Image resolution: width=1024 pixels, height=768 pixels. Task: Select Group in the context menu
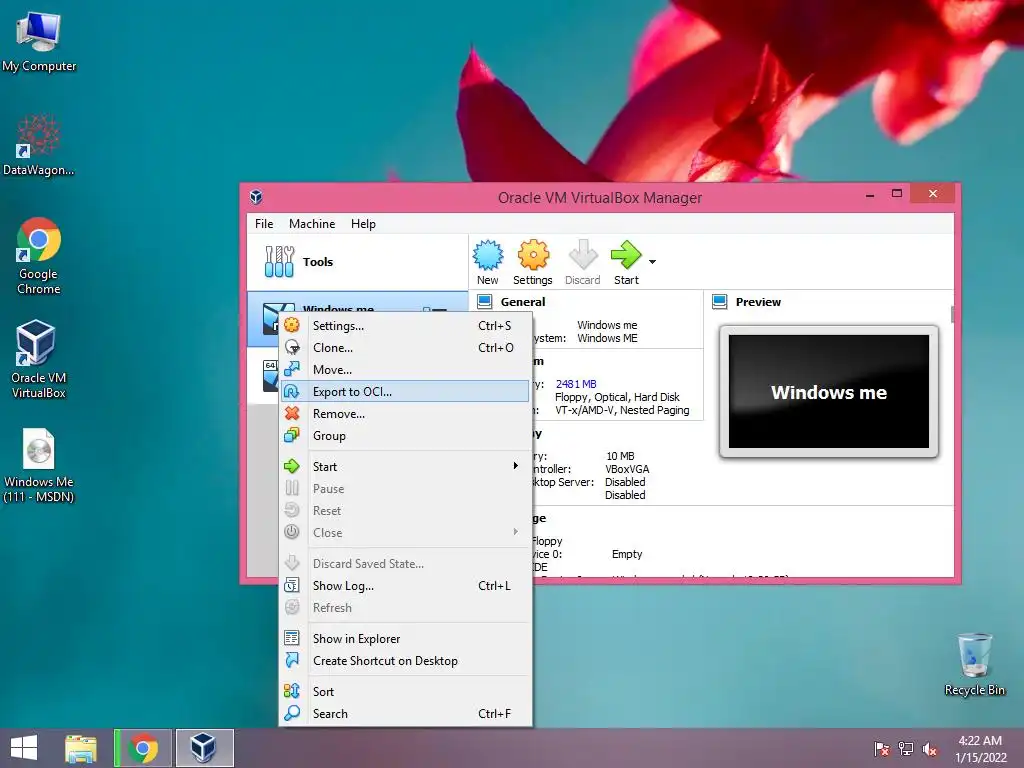point(405,436)
